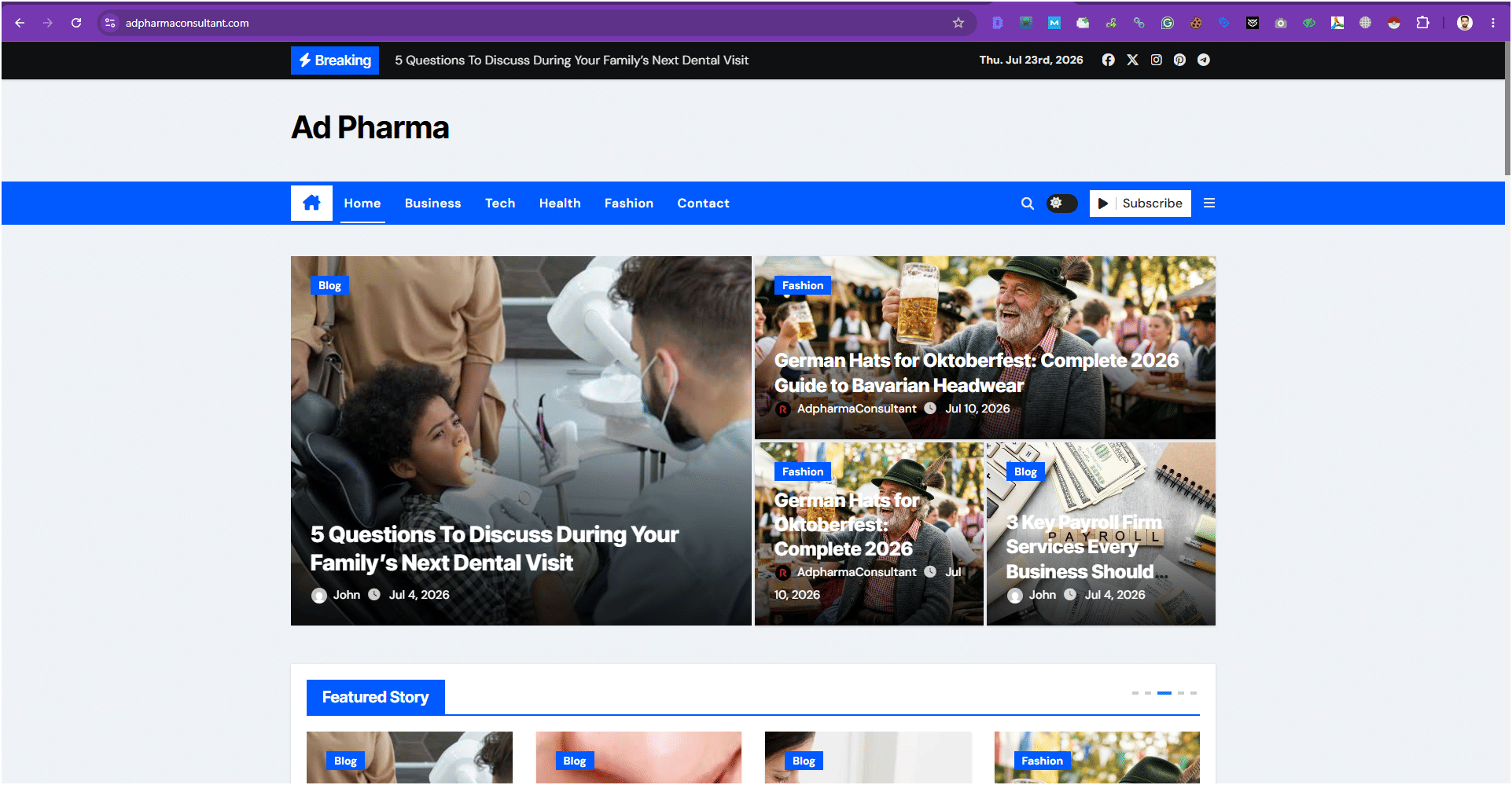
Task: Open breaking headline about Dental Visit
Action: [x=572, y=61]
